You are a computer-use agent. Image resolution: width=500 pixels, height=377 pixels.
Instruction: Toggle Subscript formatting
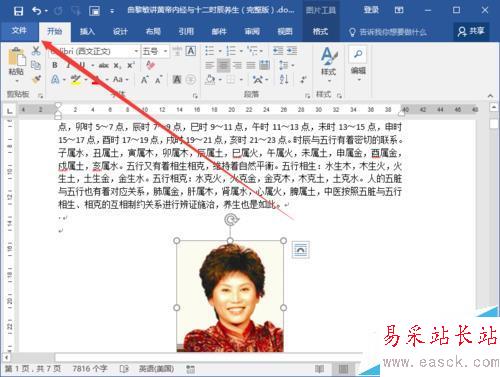(117, 66)
